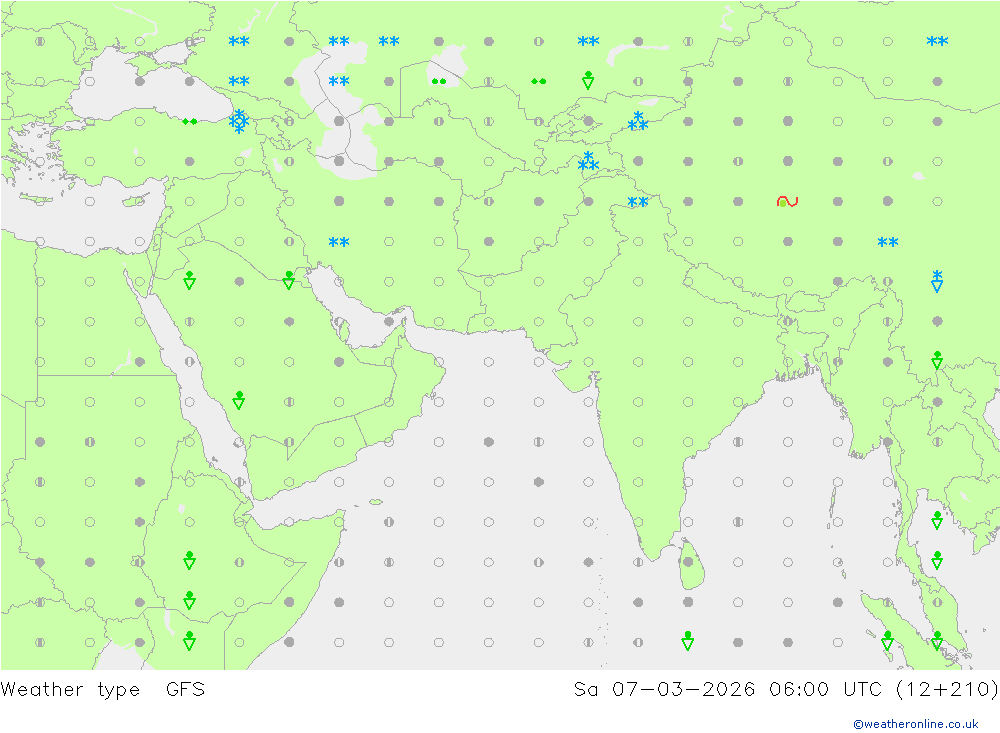The width and height of the screenshot is (1000, 733).
Task: Open the weatheronline.co.uk copyright link
Action: [x=916, y=724]
